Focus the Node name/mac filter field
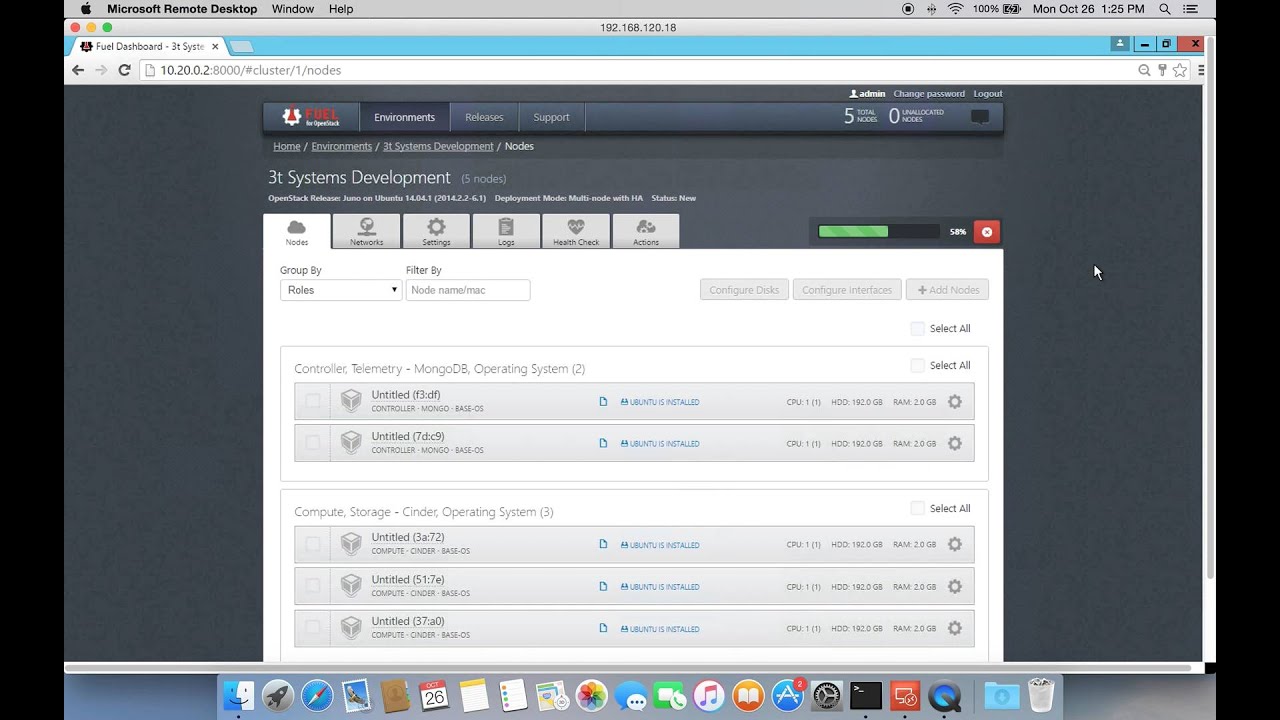This screenshot has height=720, width=1280. tap(468, 290)
